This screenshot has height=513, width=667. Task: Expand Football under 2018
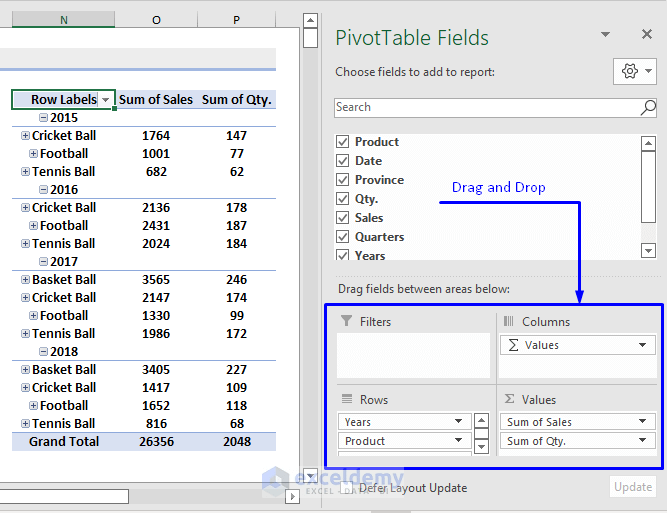click(34, 405)
